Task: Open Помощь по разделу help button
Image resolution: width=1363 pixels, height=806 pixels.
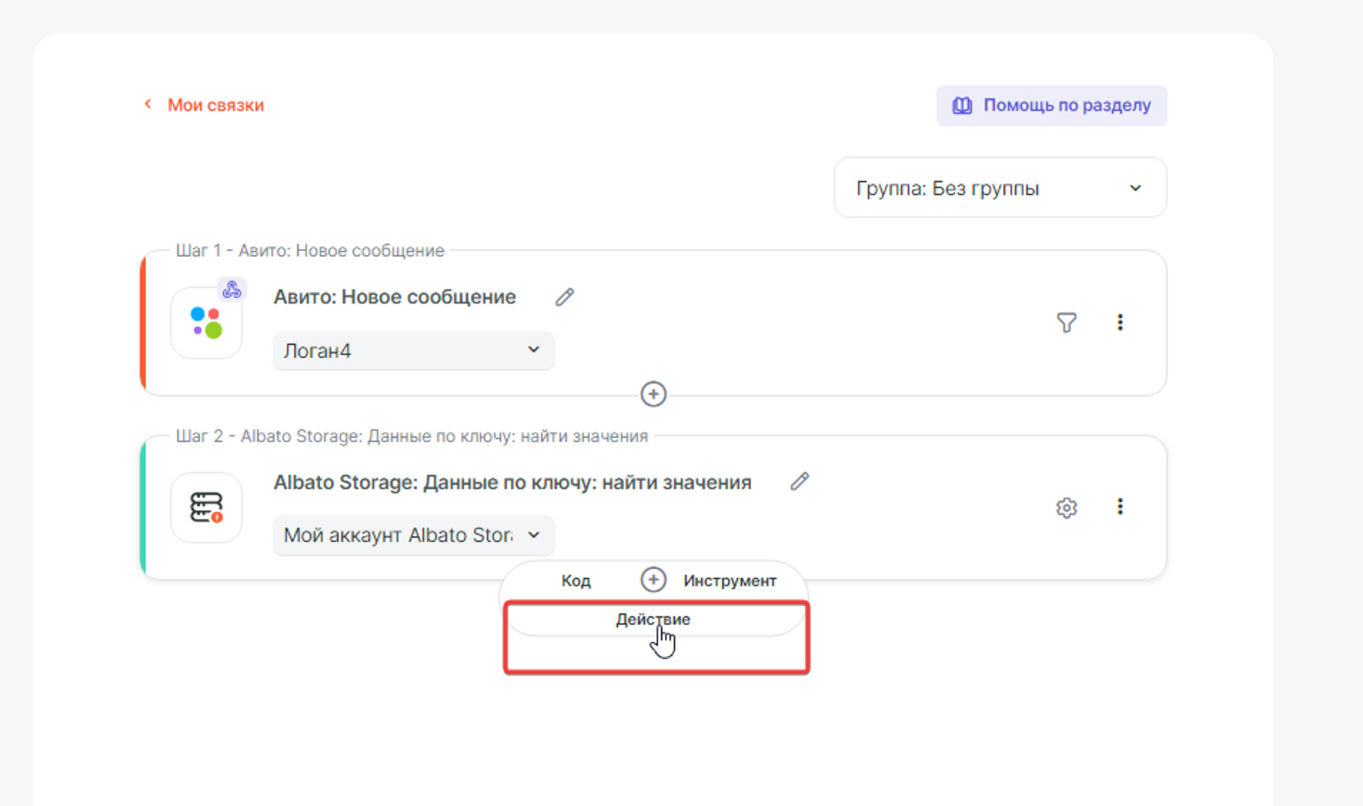Action: [1051, 106]
